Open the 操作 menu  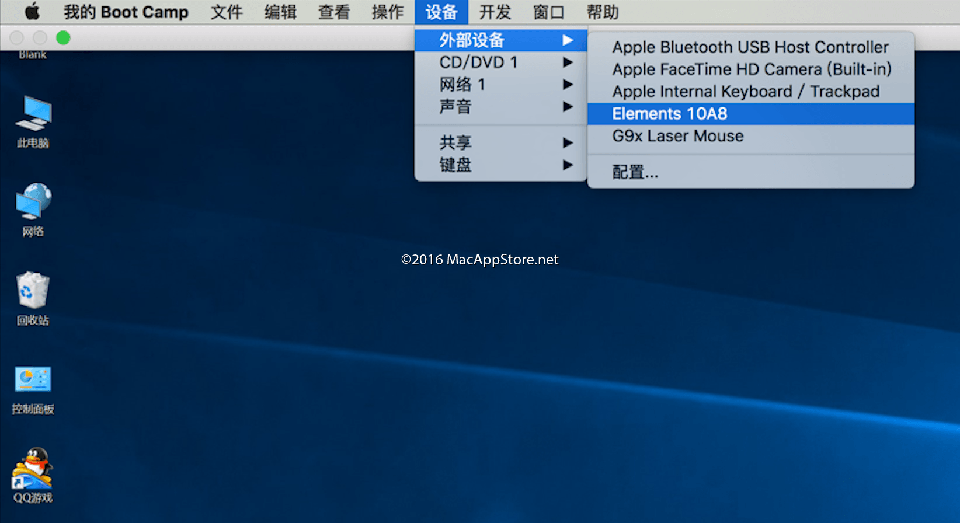coord(388,12)
